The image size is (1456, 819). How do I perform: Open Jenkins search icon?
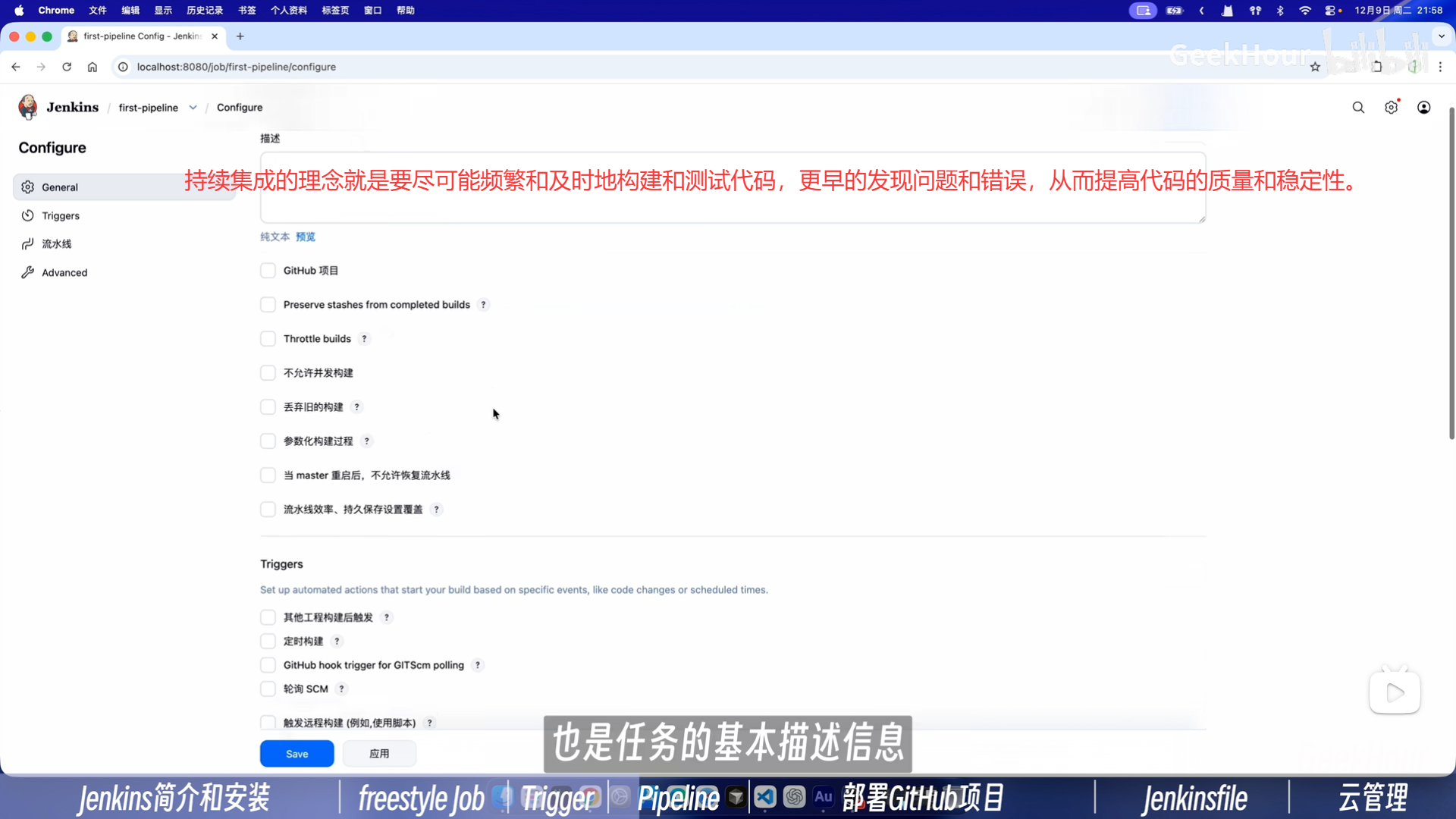pos(1358,108)
